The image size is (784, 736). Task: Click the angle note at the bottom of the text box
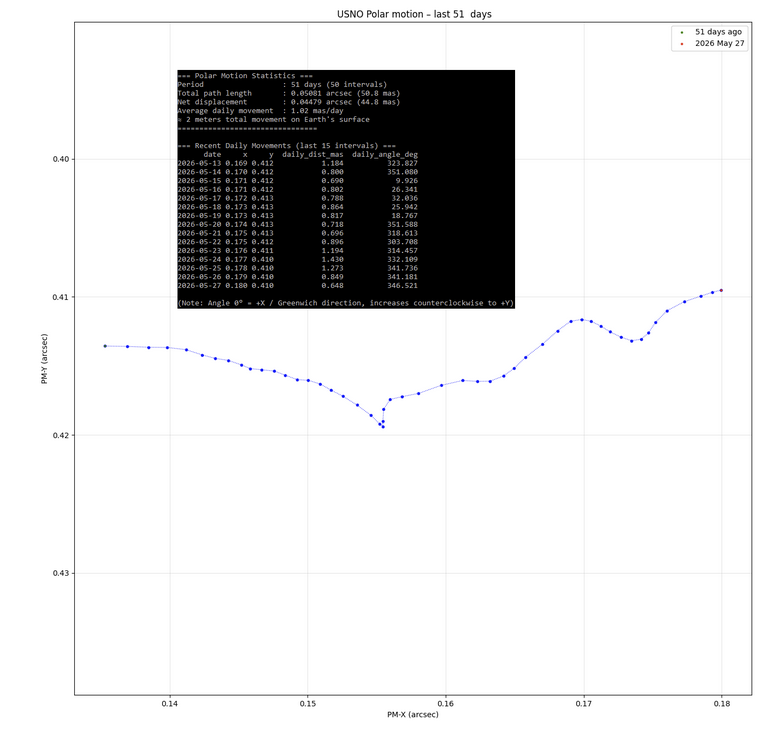(x=346, y=303)
